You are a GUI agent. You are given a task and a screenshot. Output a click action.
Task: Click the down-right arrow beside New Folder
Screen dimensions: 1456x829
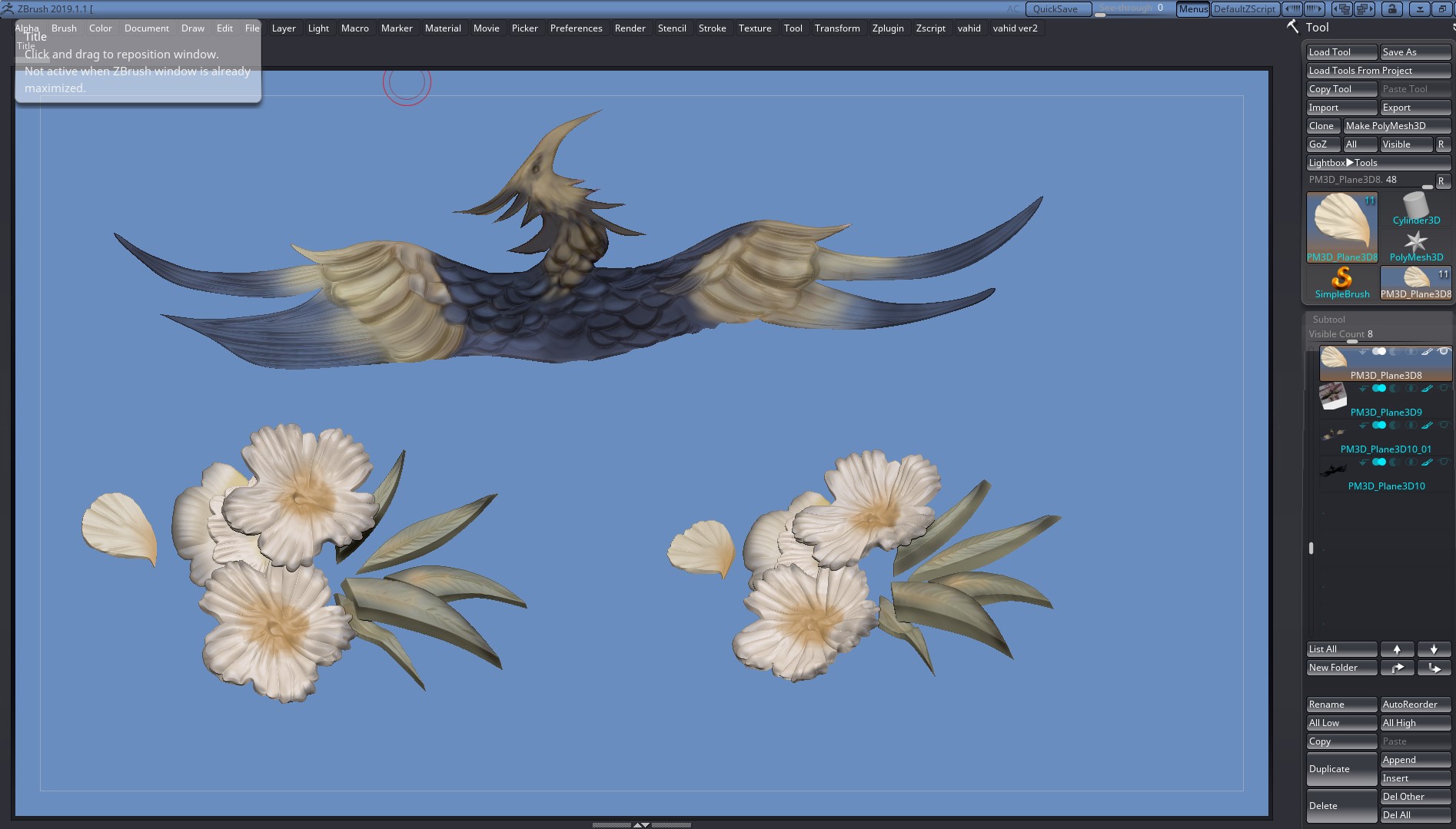click(1434, 668)
